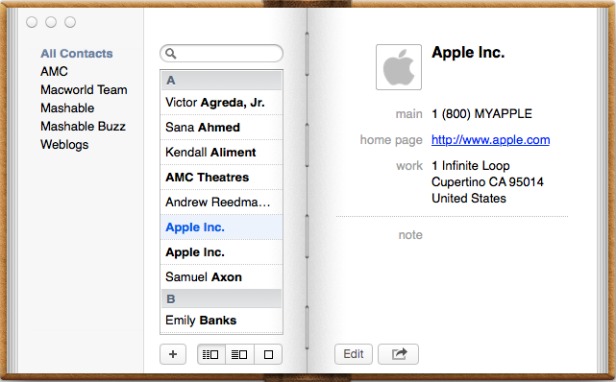
Task: Click the leftmost window close button
Action: pyautogui.click(x=32, y=22)
